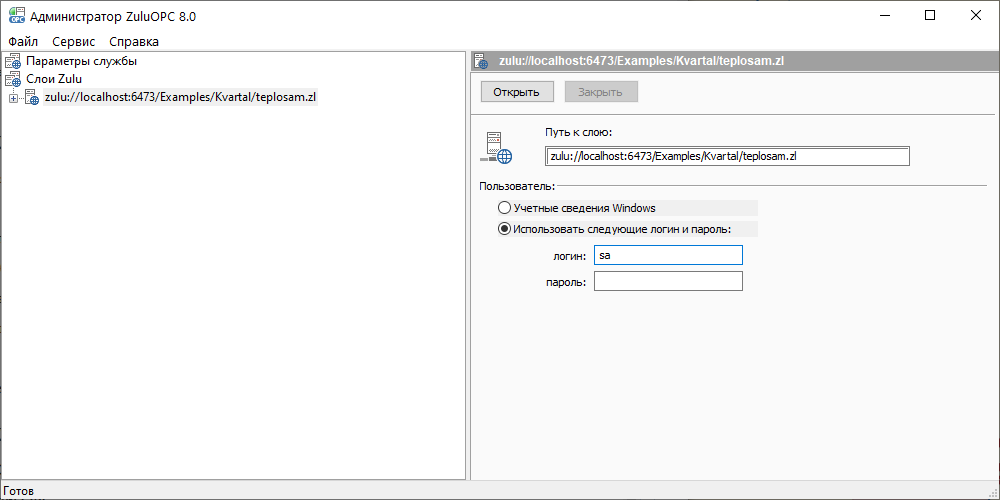Click the Параметры службы tree icon
This screenshot has width=1000, height=500.
[13, 61]
